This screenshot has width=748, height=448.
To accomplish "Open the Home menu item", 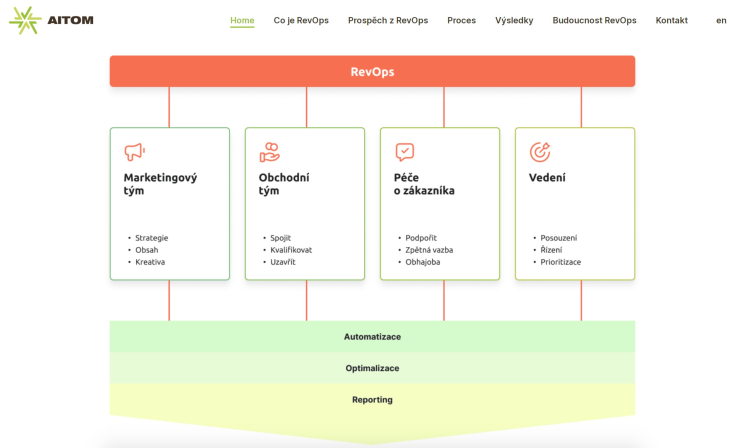I will (242, 21).
